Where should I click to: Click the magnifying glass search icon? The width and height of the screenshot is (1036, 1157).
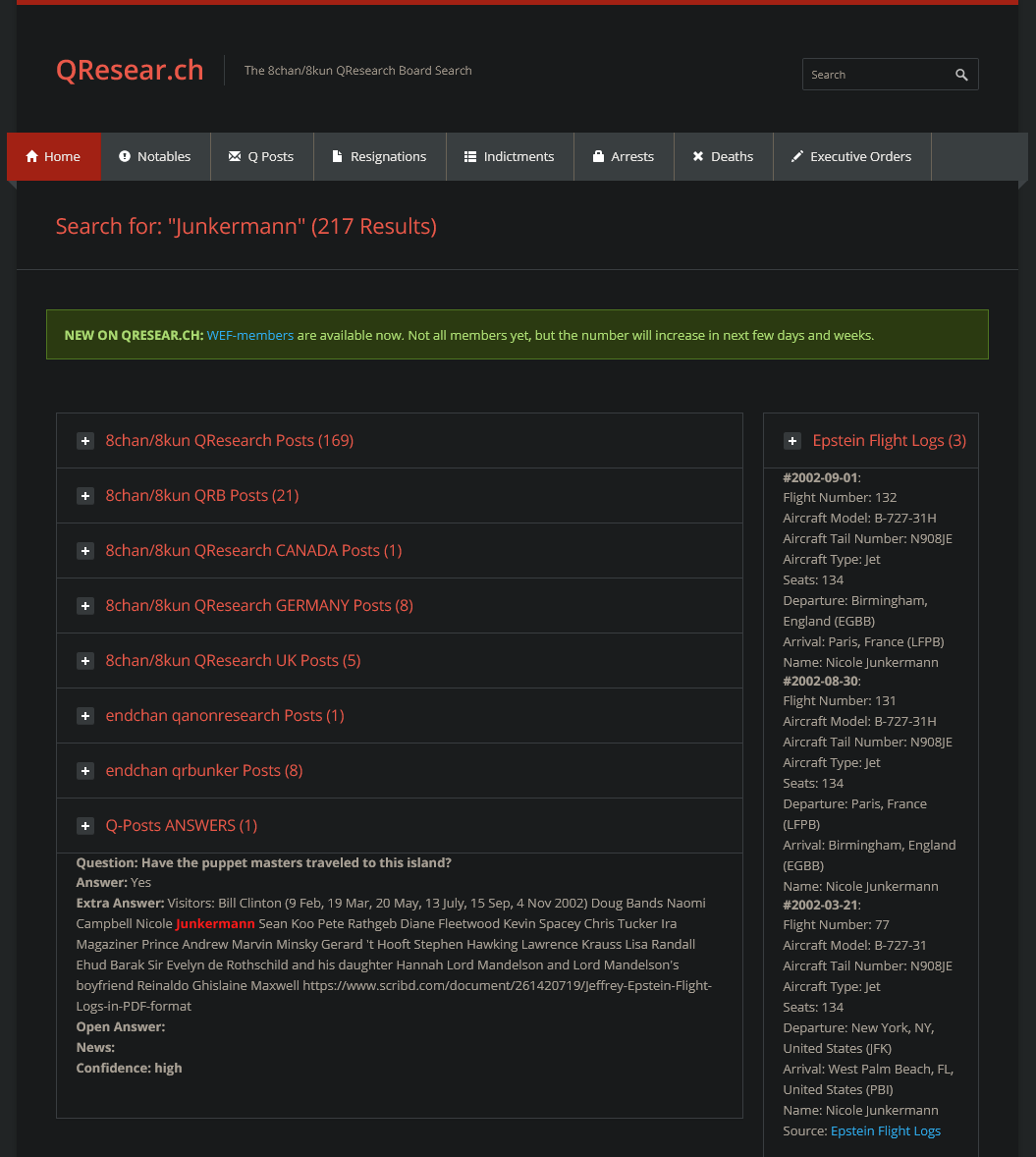point(961,75)
